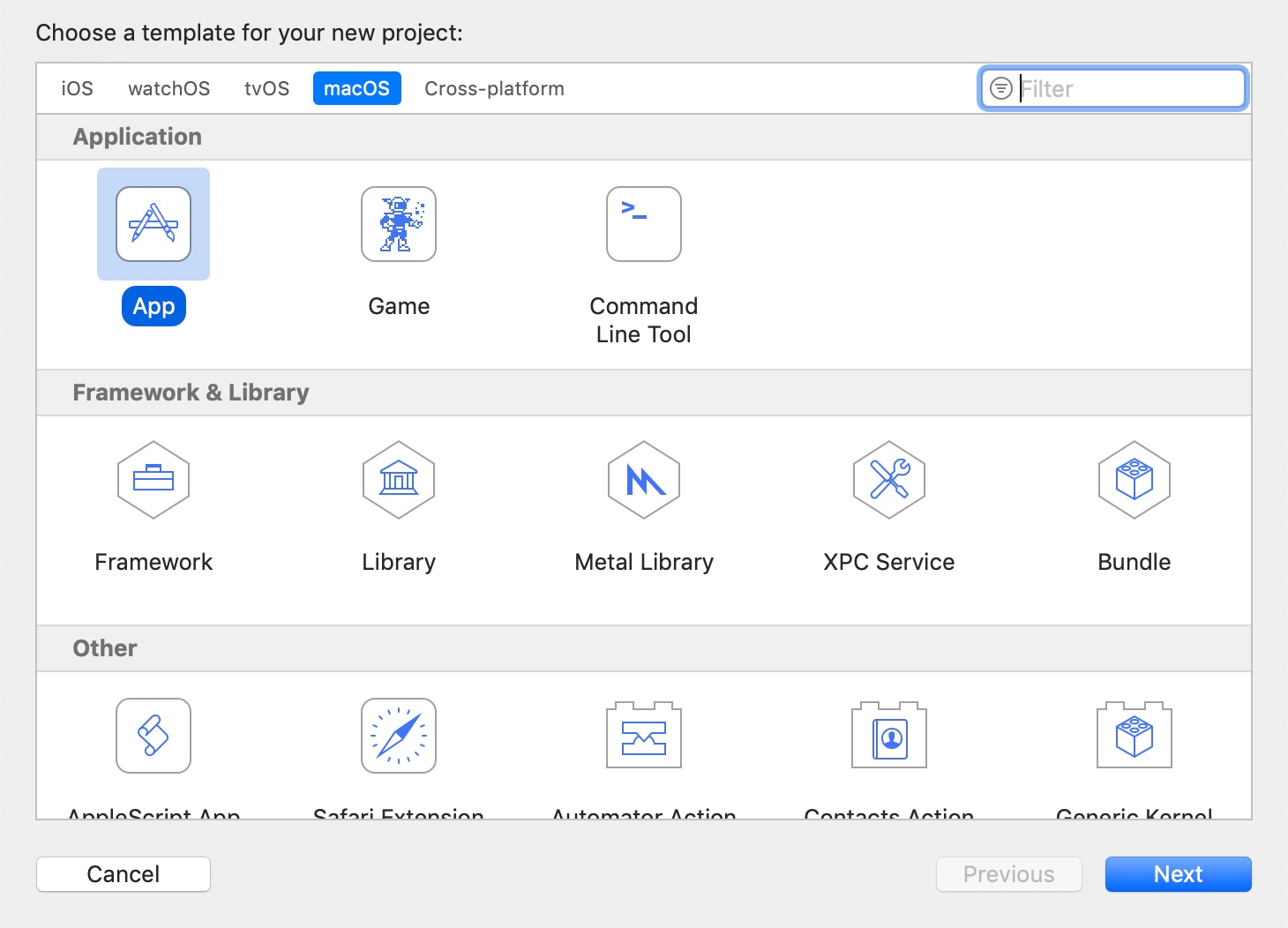Choose the Game template icon
Image resolution: width=1288 pixels, height=928 pixels.
[x=399, y=224]
